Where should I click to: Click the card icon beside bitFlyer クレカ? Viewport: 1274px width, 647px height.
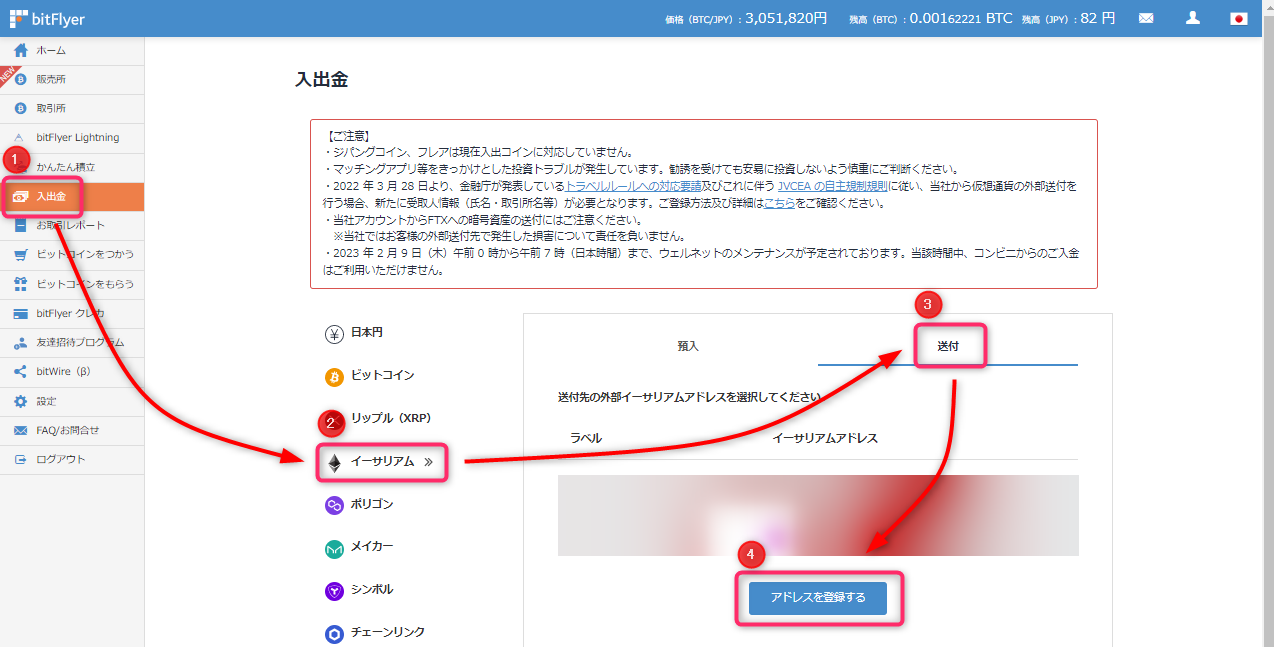click(20, 313)
